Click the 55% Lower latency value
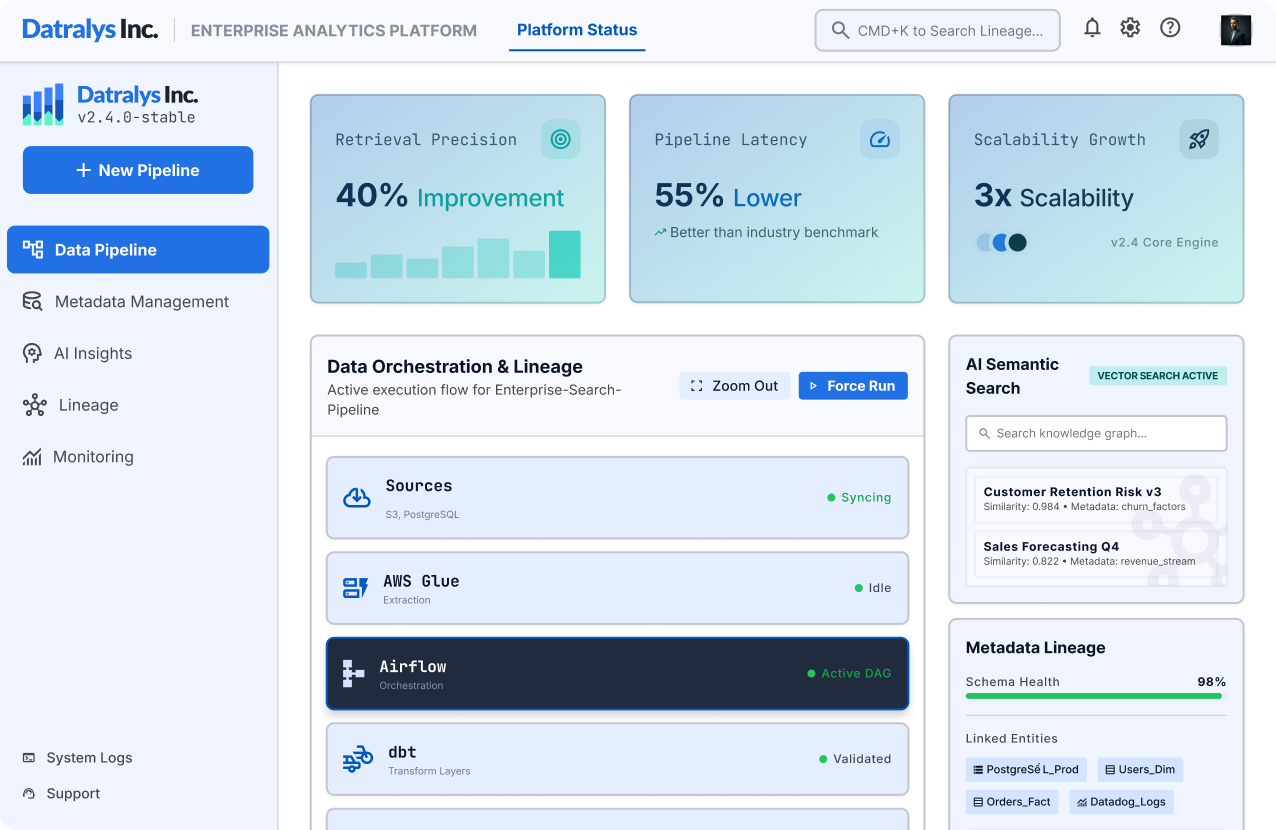1276x830 pixels. tap(728, 196)
